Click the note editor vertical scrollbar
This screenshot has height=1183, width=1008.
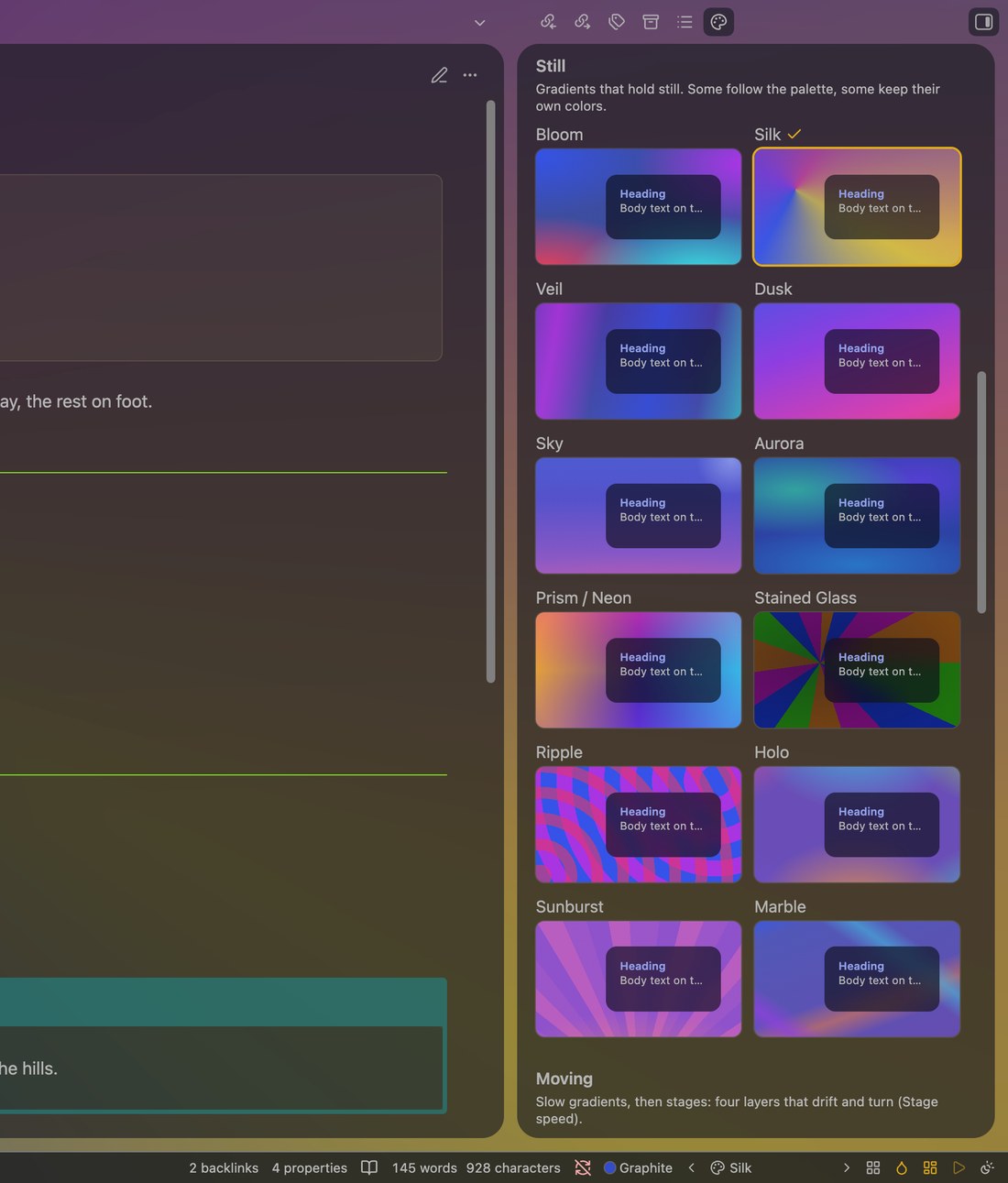pyautogui.click(x=490, y=391)
